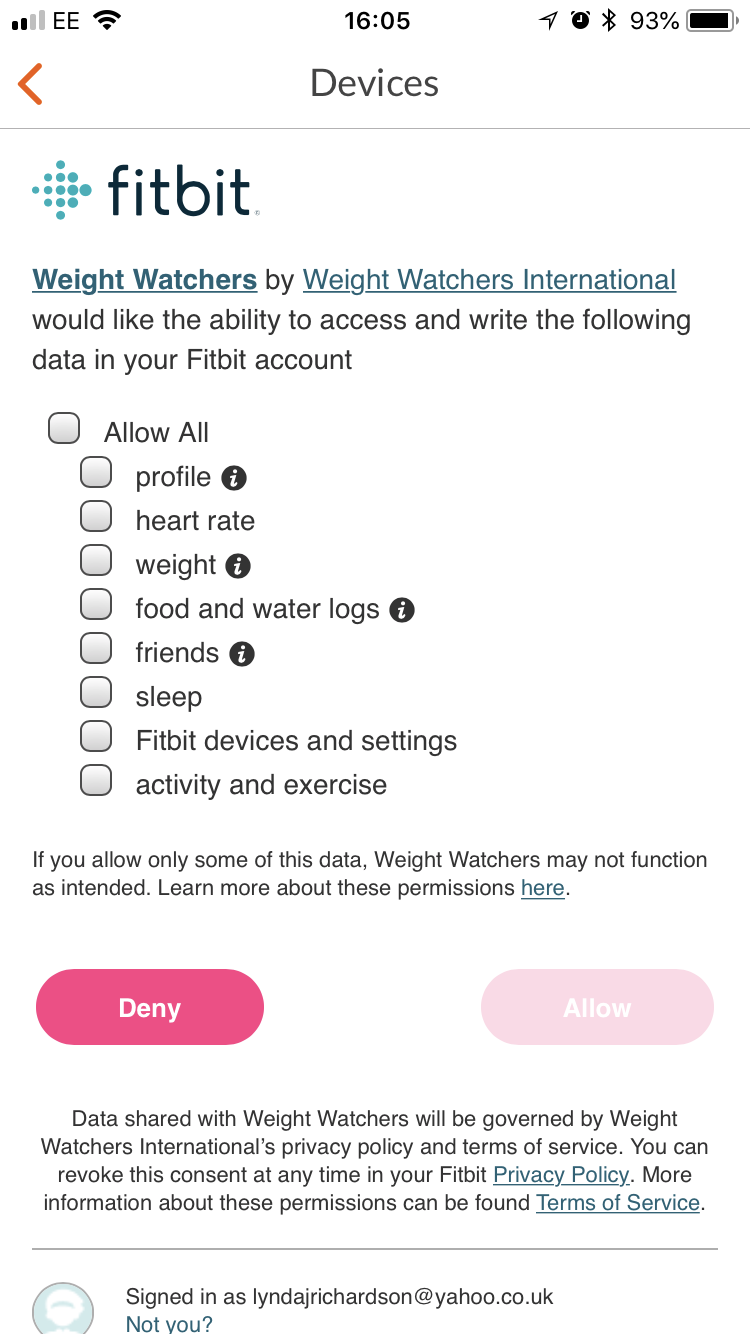This screenshot has width=750, height=1334.
Task: Open the Weight Watchers International link
Action: click(489, 280)
